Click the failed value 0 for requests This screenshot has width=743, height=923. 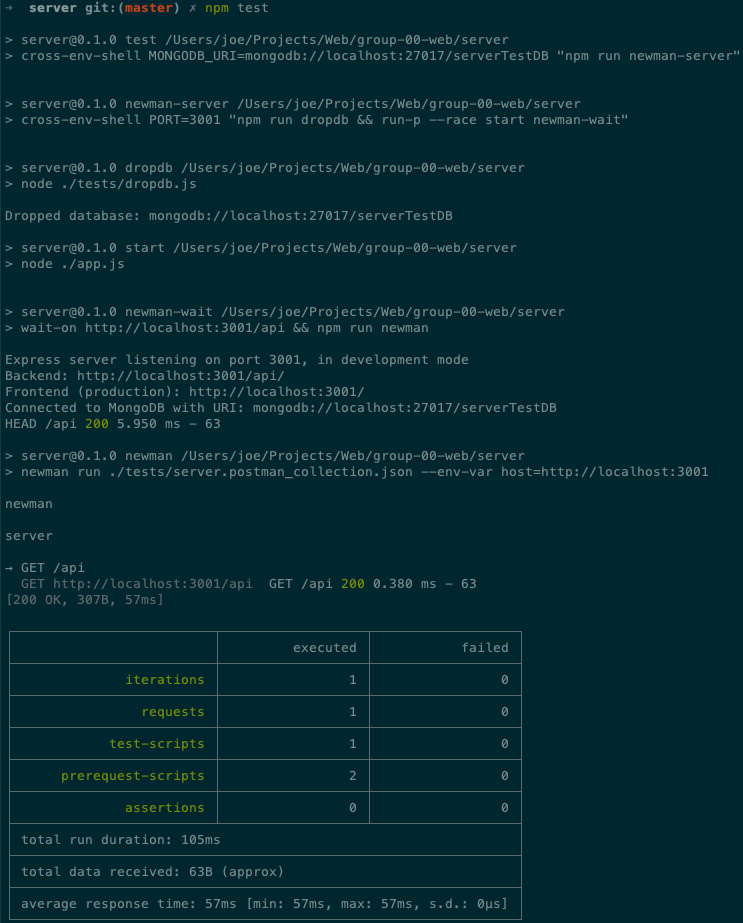coord(505,712)
